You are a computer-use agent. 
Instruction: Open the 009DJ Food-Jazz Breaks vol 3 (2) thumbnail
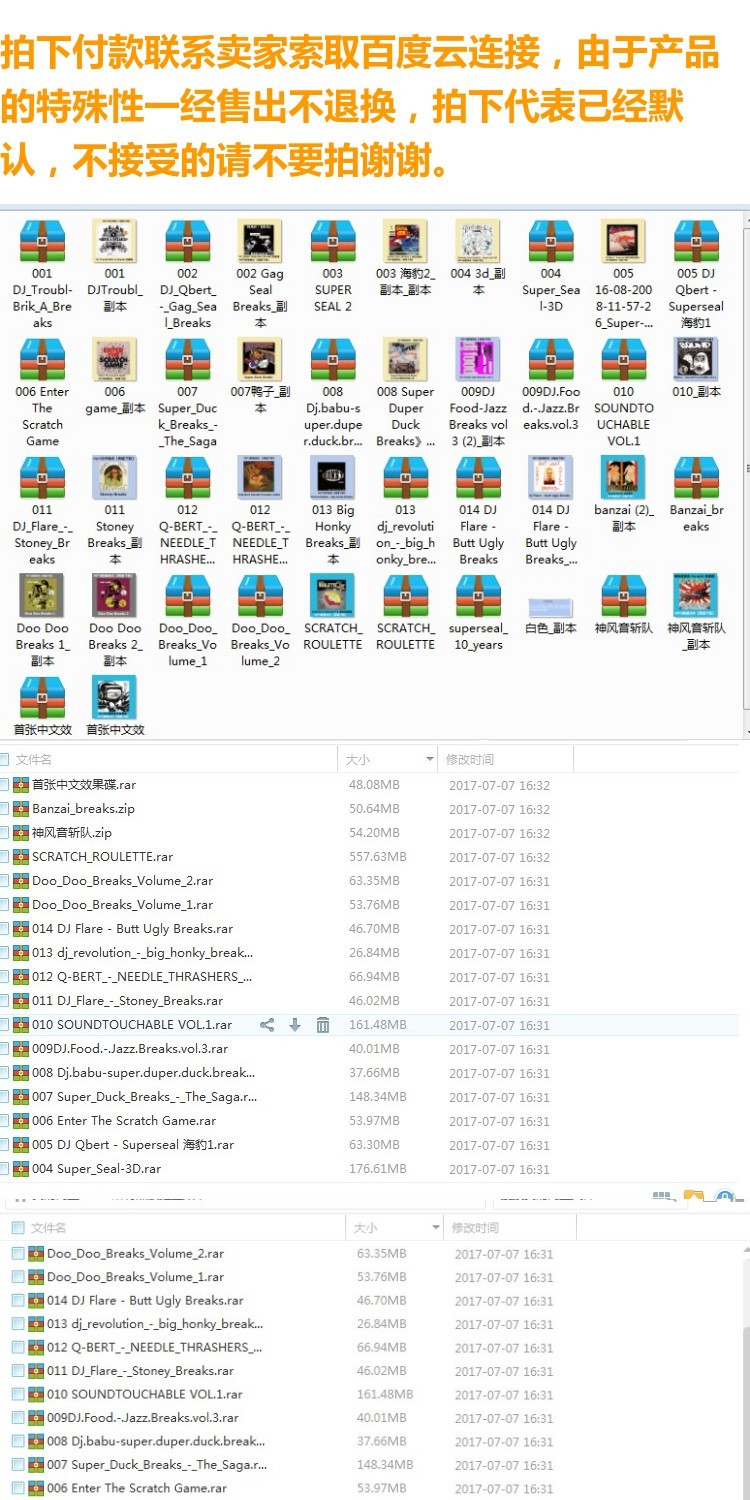coord(478,360)
